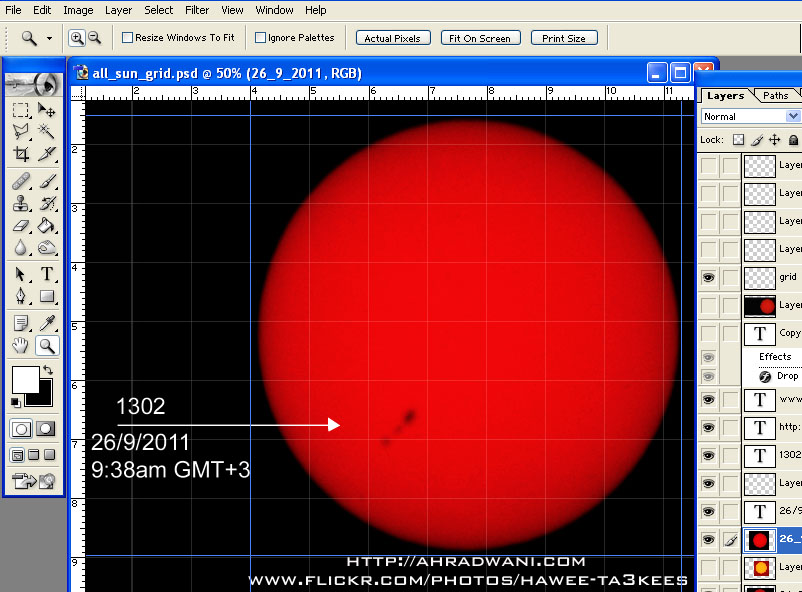This screenshot has width=802, height=592.
Task: Click the white foreground color swatch
Action: coord(25,379)
